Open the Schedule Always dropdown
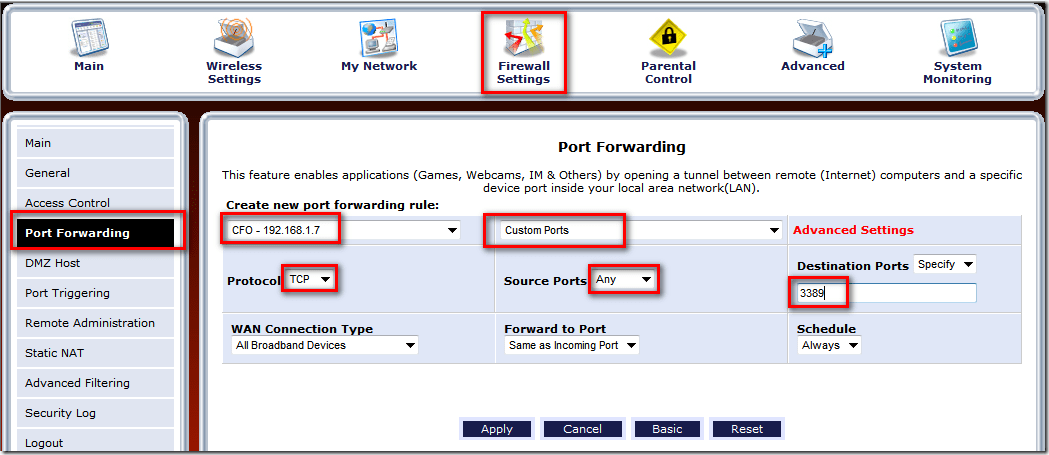This screenshot has width=1049, height=455. point(829,345)
